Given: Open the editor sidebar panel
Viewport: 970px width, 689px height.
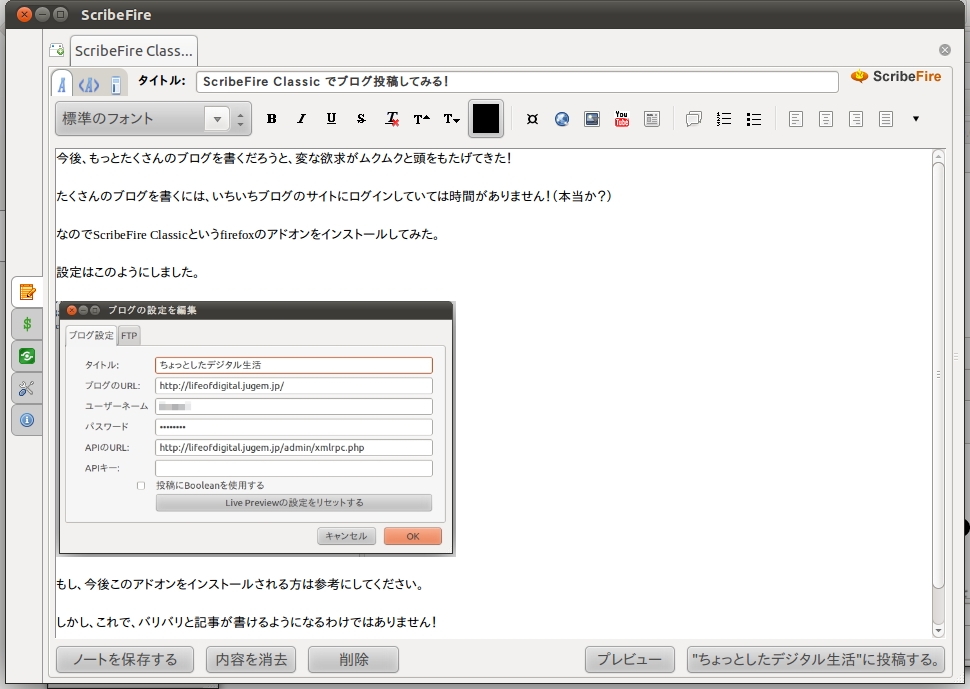Looking at the screenshot, I should point(27,292).
